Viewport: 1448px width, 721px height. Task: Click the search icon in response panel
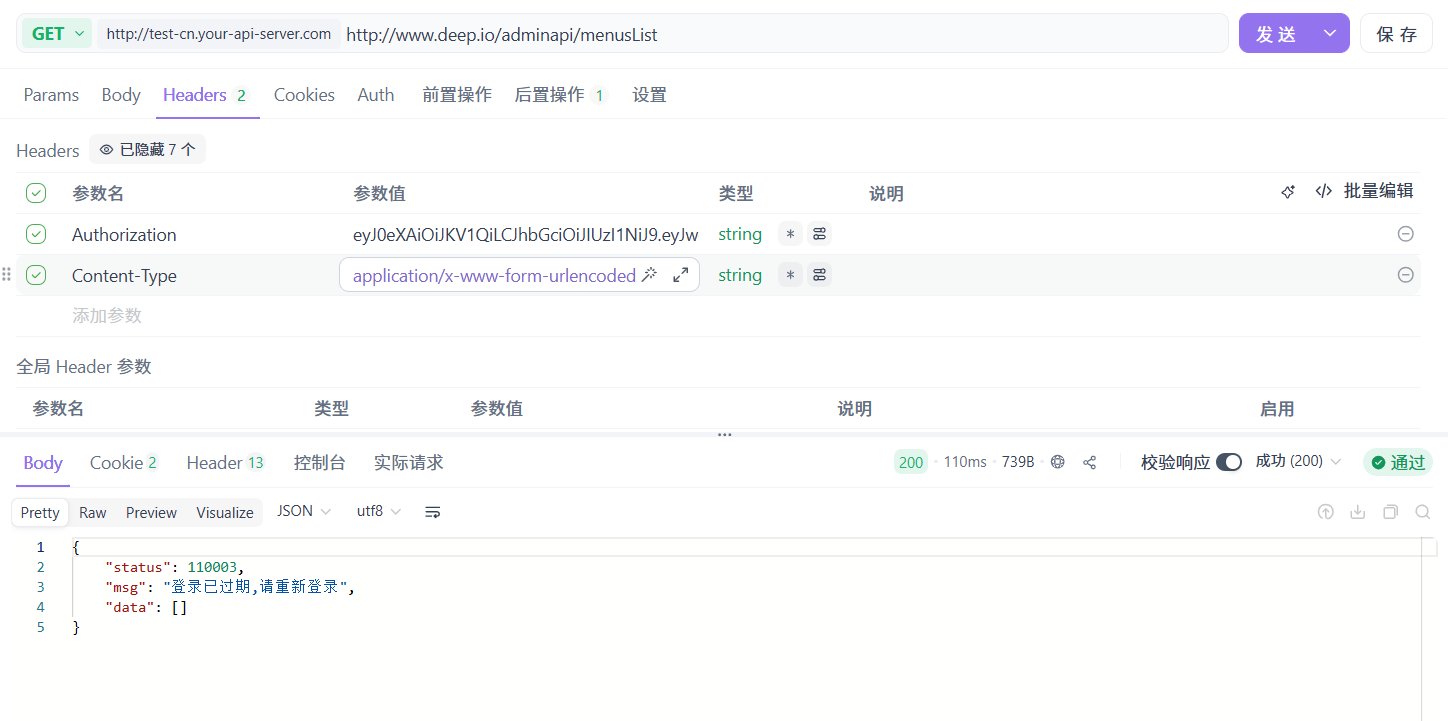(x=1422, y=512)
